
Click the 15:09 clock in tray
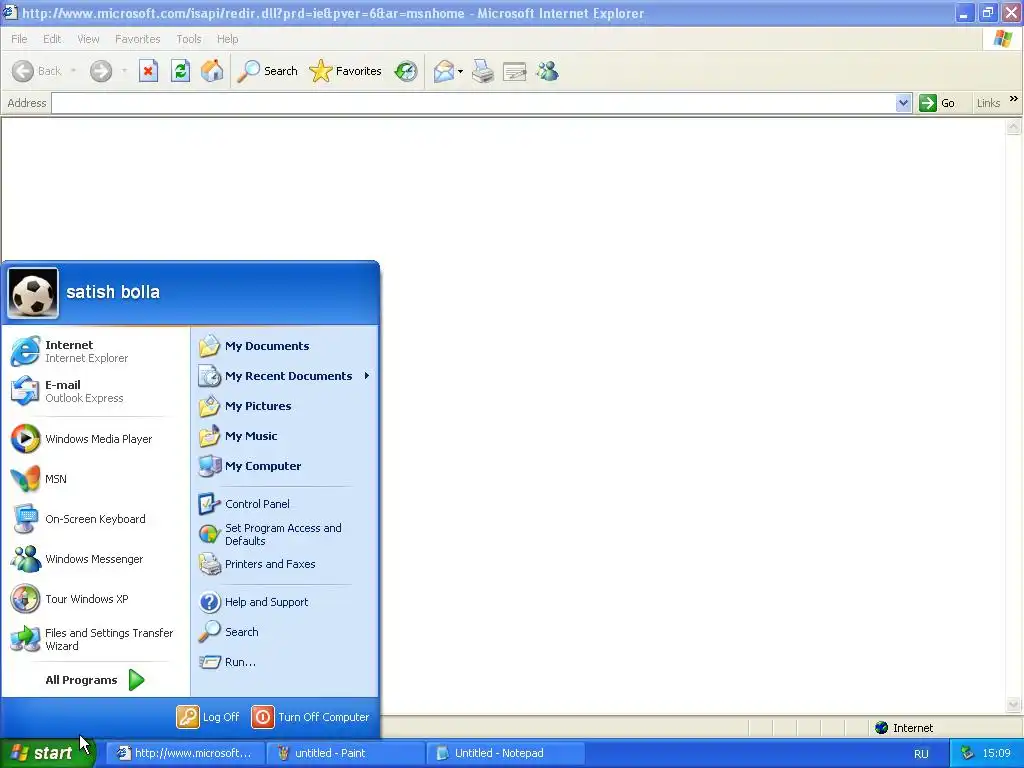coord(997,753)
